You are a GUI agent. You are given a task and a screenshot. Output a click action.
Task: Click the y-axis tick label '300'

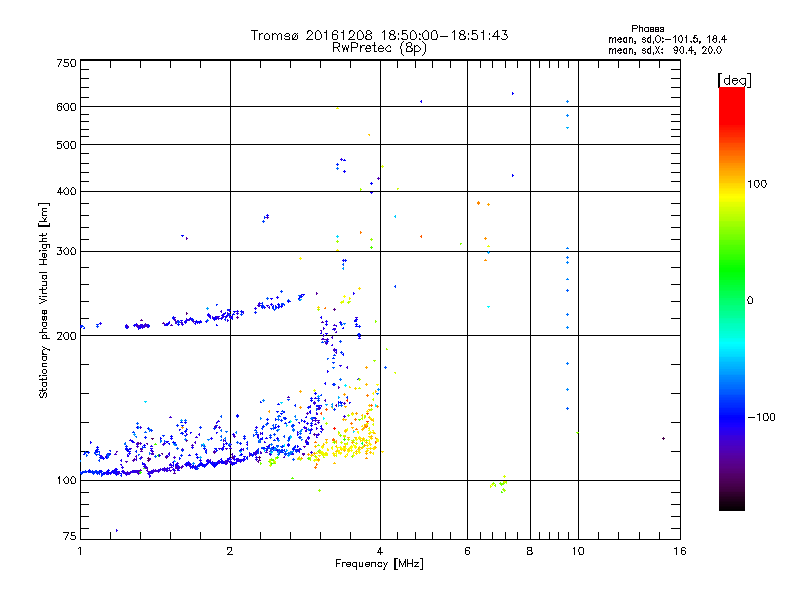[66, 252]
